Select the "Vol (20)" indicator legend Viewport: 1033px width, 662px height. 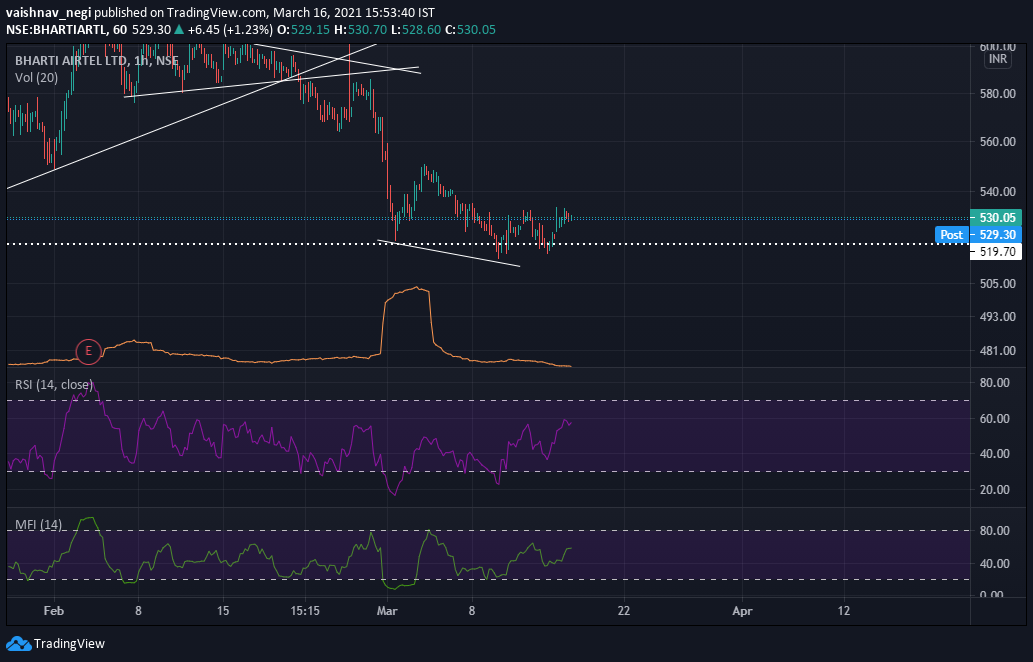pos(36,78)
